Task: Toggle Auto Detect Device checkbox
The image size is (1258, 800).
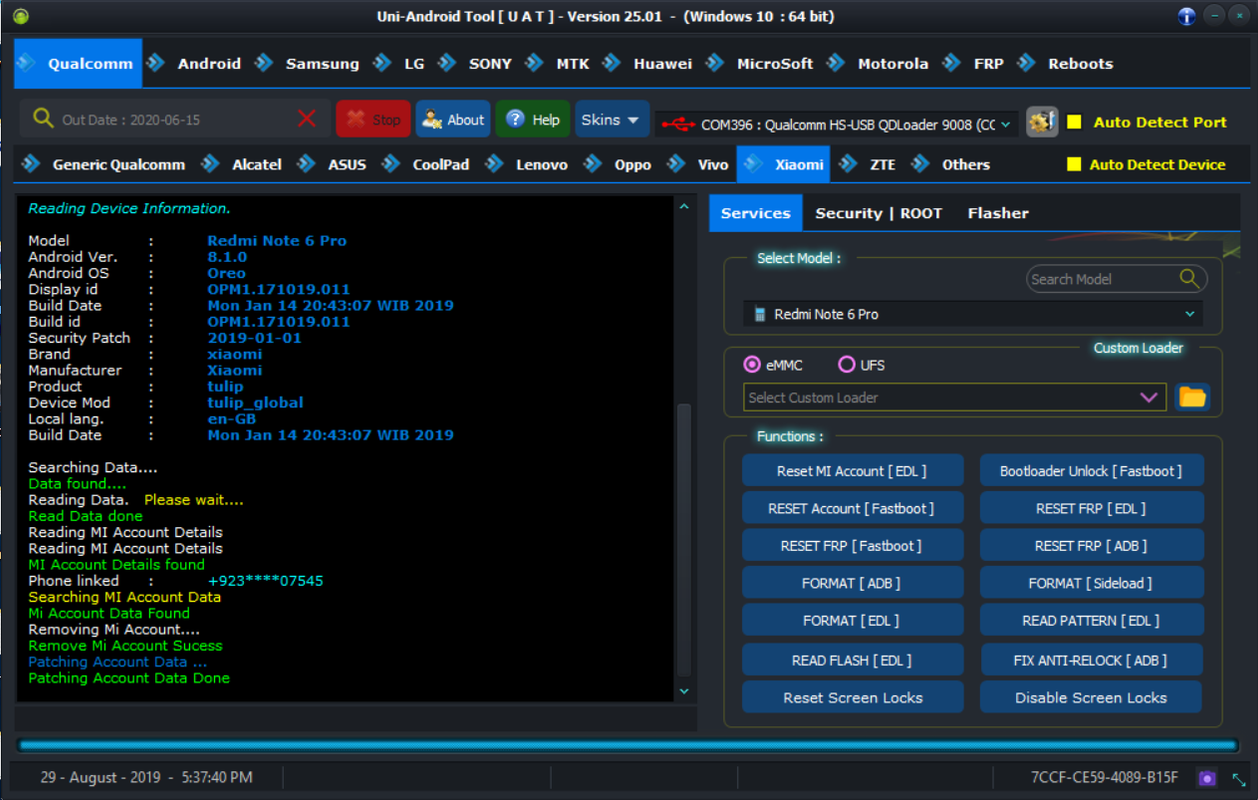Action: click(x=1074, y=164)
